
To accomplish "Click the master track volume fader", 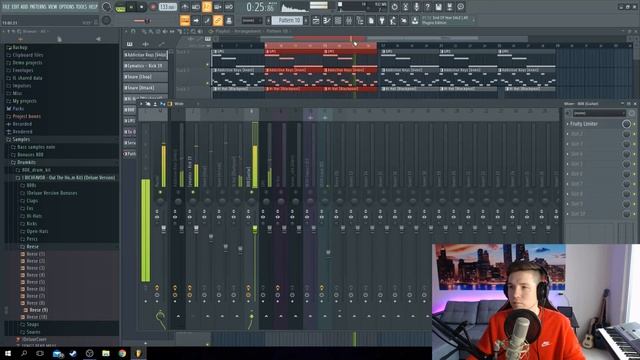I will click(x=164, y=230).
